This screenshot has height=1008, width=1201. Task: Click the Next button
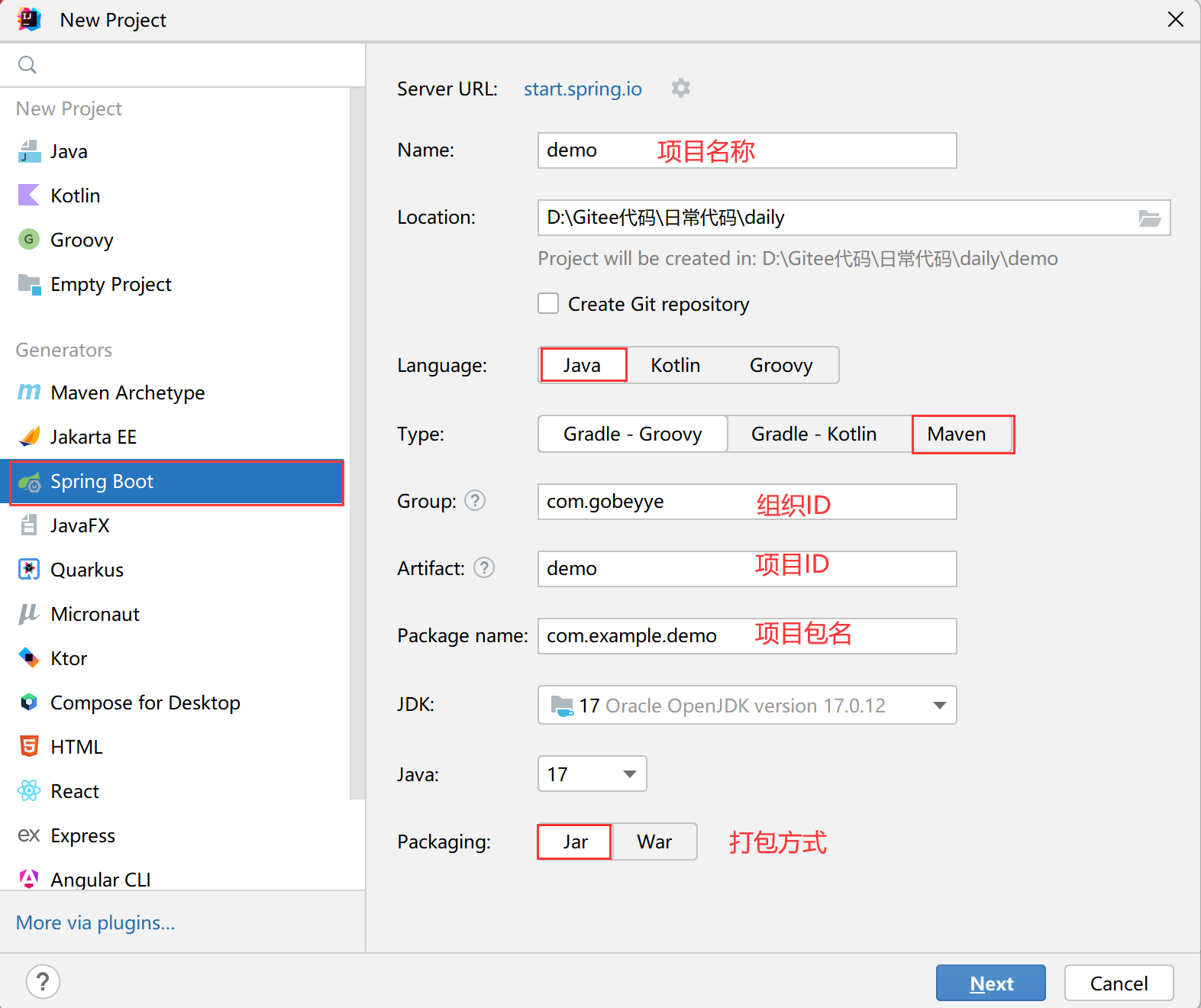[x=991, y=983]
